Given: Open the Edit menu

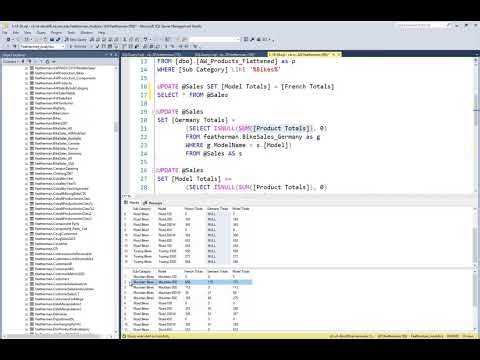Looking at the screenshot, I should (x=16, y=33).
